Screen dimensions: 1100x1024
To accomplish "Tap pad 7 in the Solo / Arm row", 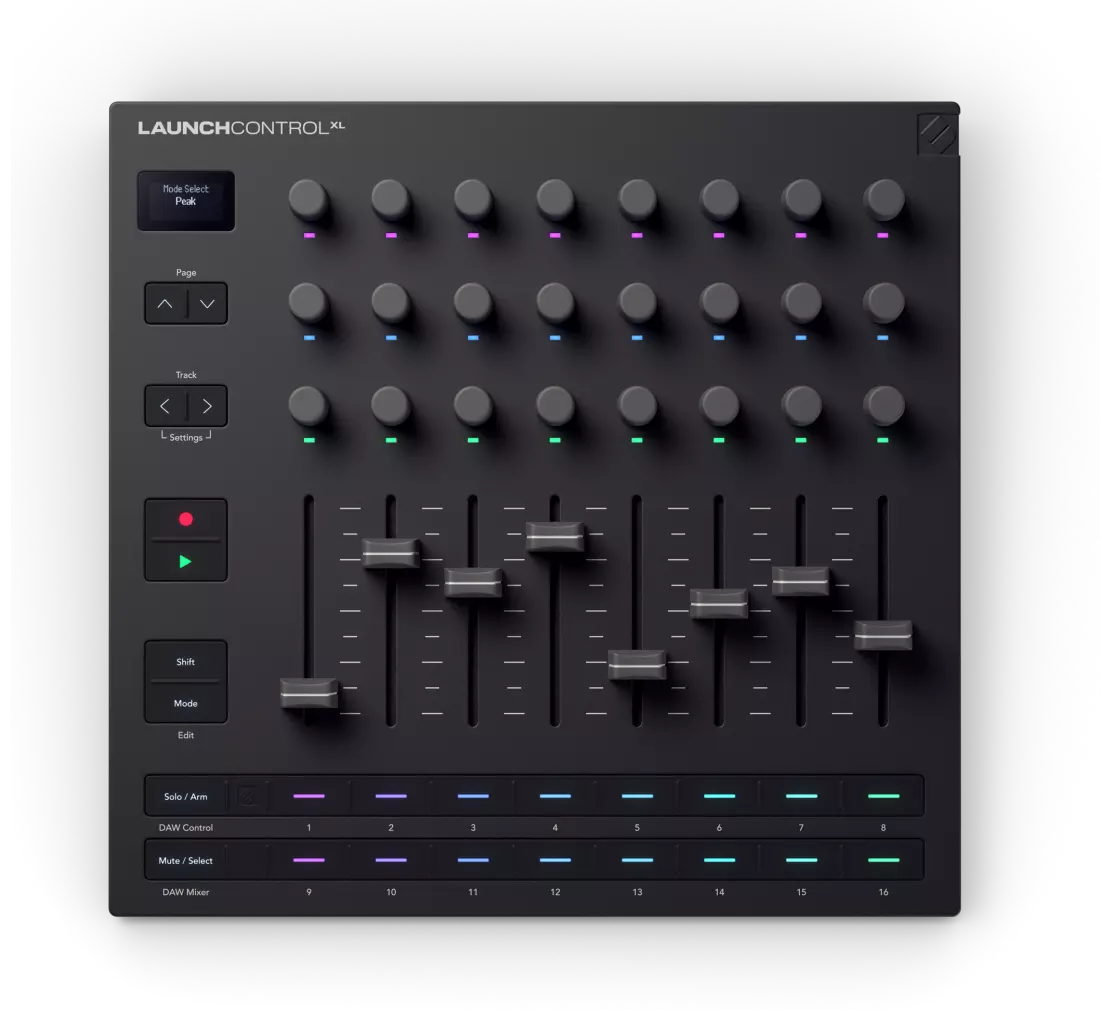I will point(801,796).
